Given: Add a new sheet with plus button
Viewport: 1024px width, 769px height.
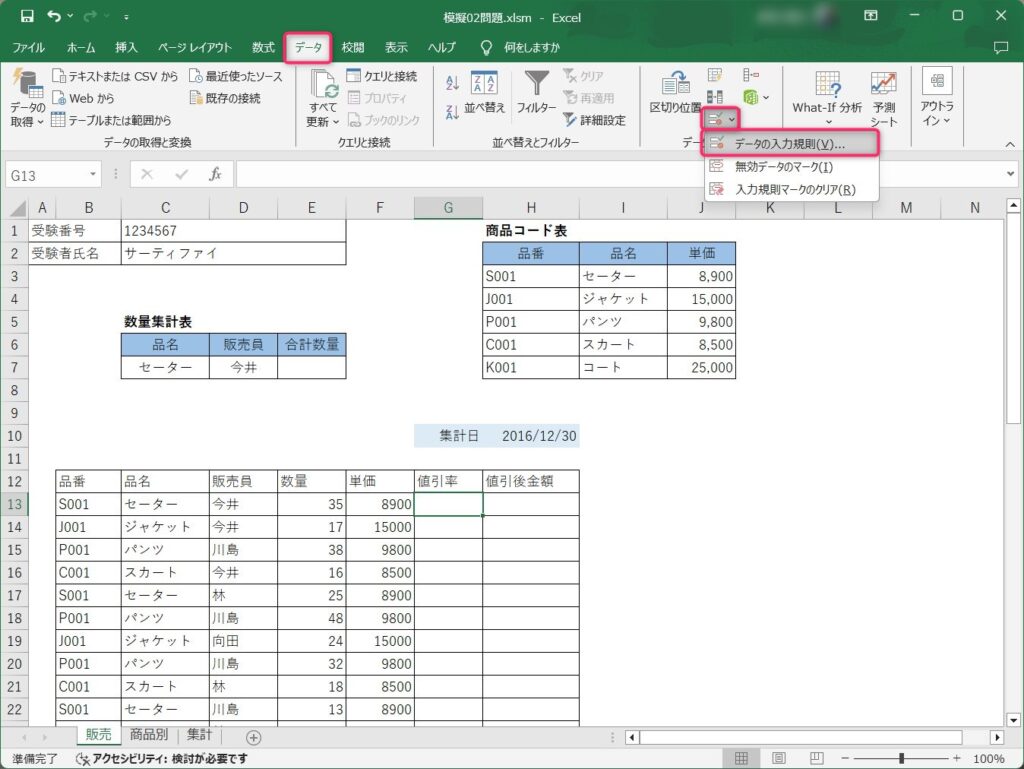Looking at the screenshot, I should coord(254,737).
